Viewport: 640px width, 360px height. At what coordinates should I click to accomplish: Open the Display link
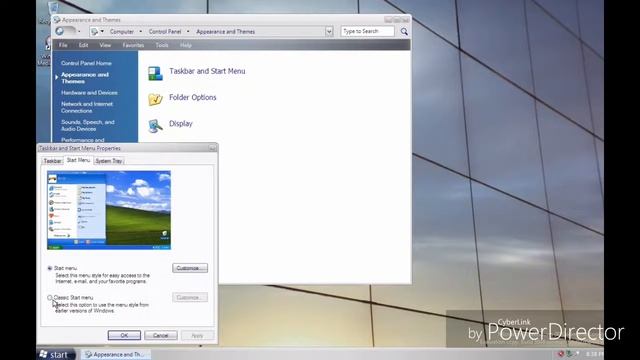tap(181, 124)
